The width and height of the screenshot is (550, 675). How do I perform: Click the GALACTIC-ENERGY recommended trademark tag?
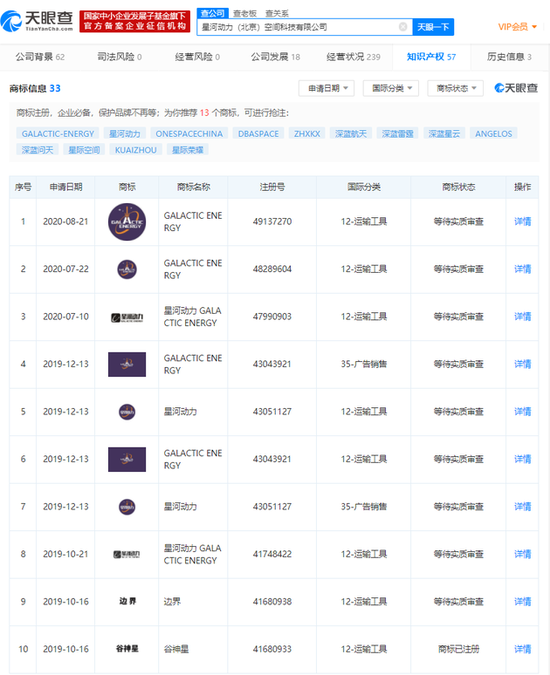click(58, 134)
